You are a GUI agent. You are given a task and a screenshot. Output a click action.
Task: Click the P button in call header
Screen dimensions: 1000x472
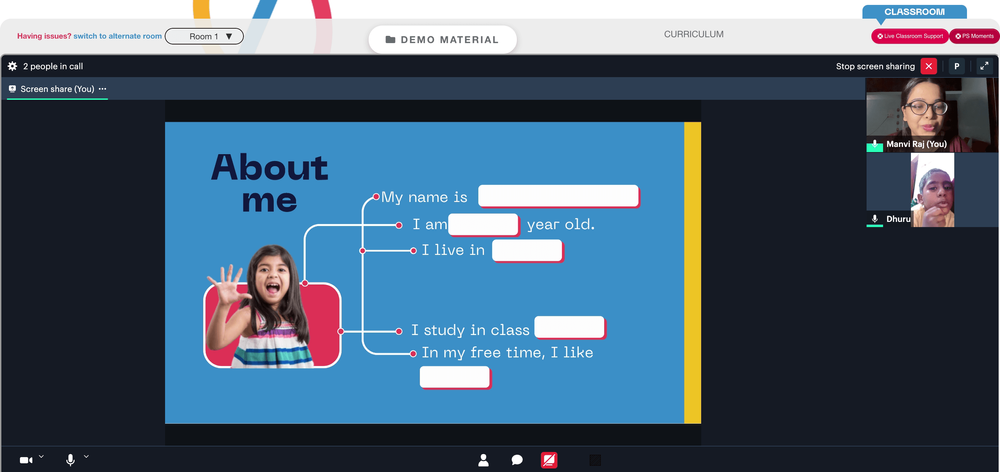(x=957, y=66)
